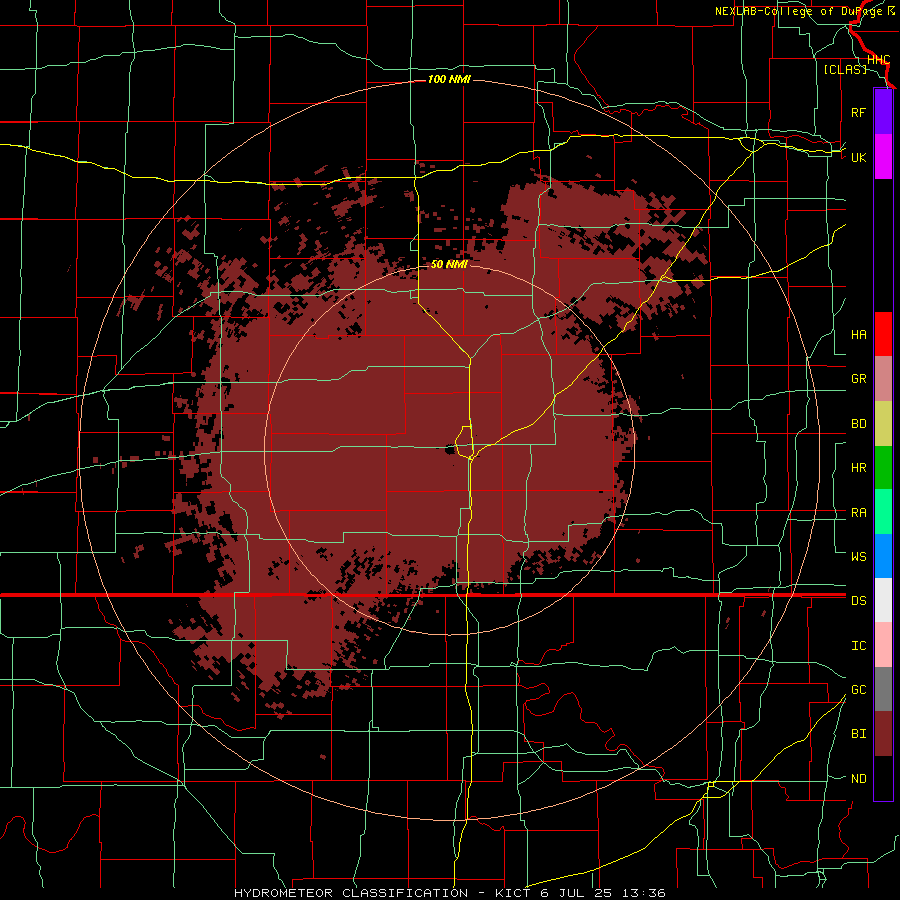Image resolution: width=900 pixels, height=900 pixels.
Task: Click the GC gray legend swatch
Action: [x=883, y=689]
